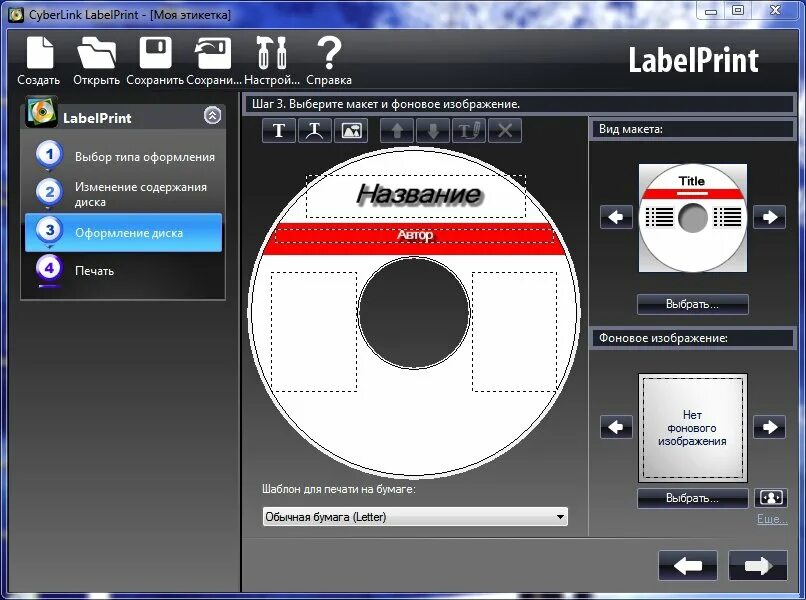
Task: Go to step 2 Изменение содержания диска
Action: coord(123,194)
